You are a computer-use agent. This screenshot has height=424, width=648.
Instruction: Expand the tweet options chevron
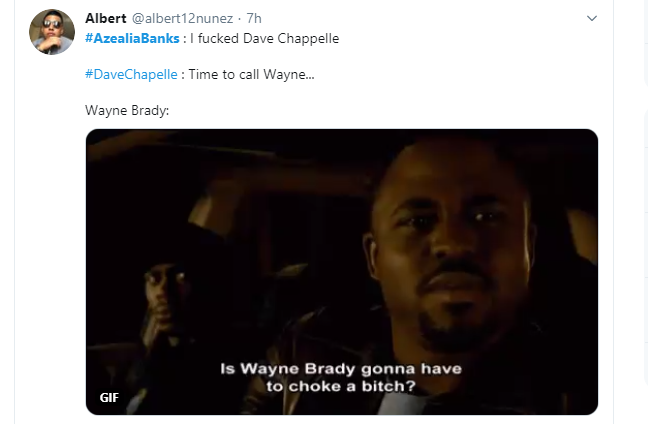tap(592, 18)
